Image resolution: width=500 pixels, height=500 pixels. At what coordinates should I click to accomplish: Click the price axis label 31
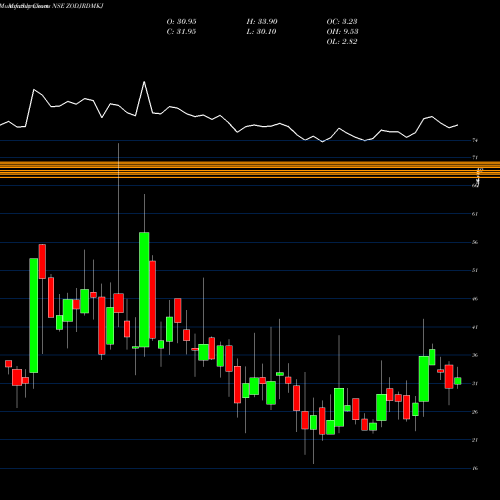[x=475, y=384]
